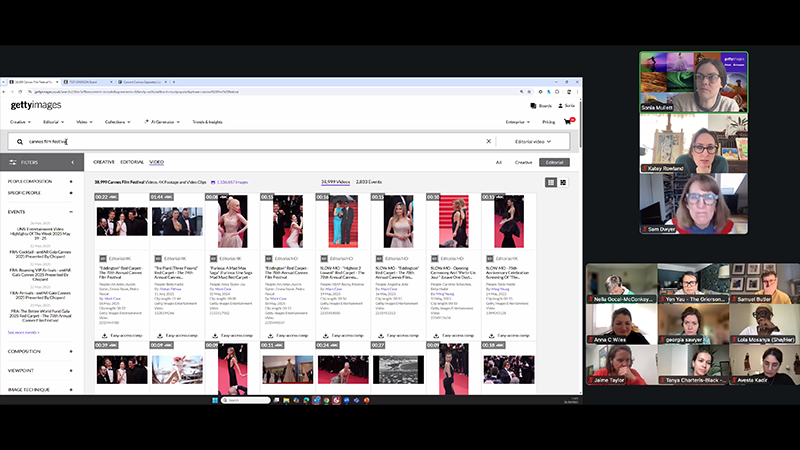Select the All filter toggle
800x450 pixels.
click(498, 161)
